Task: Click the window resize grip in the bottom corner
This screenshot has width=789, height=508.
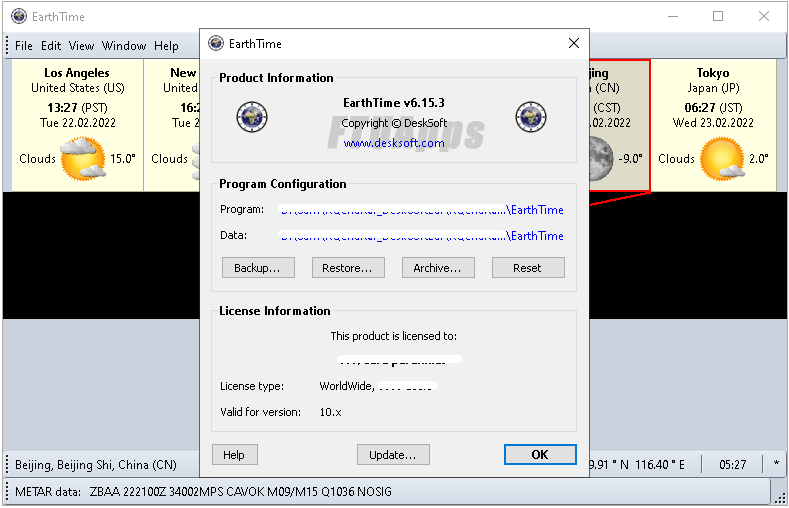Action: 780,498
